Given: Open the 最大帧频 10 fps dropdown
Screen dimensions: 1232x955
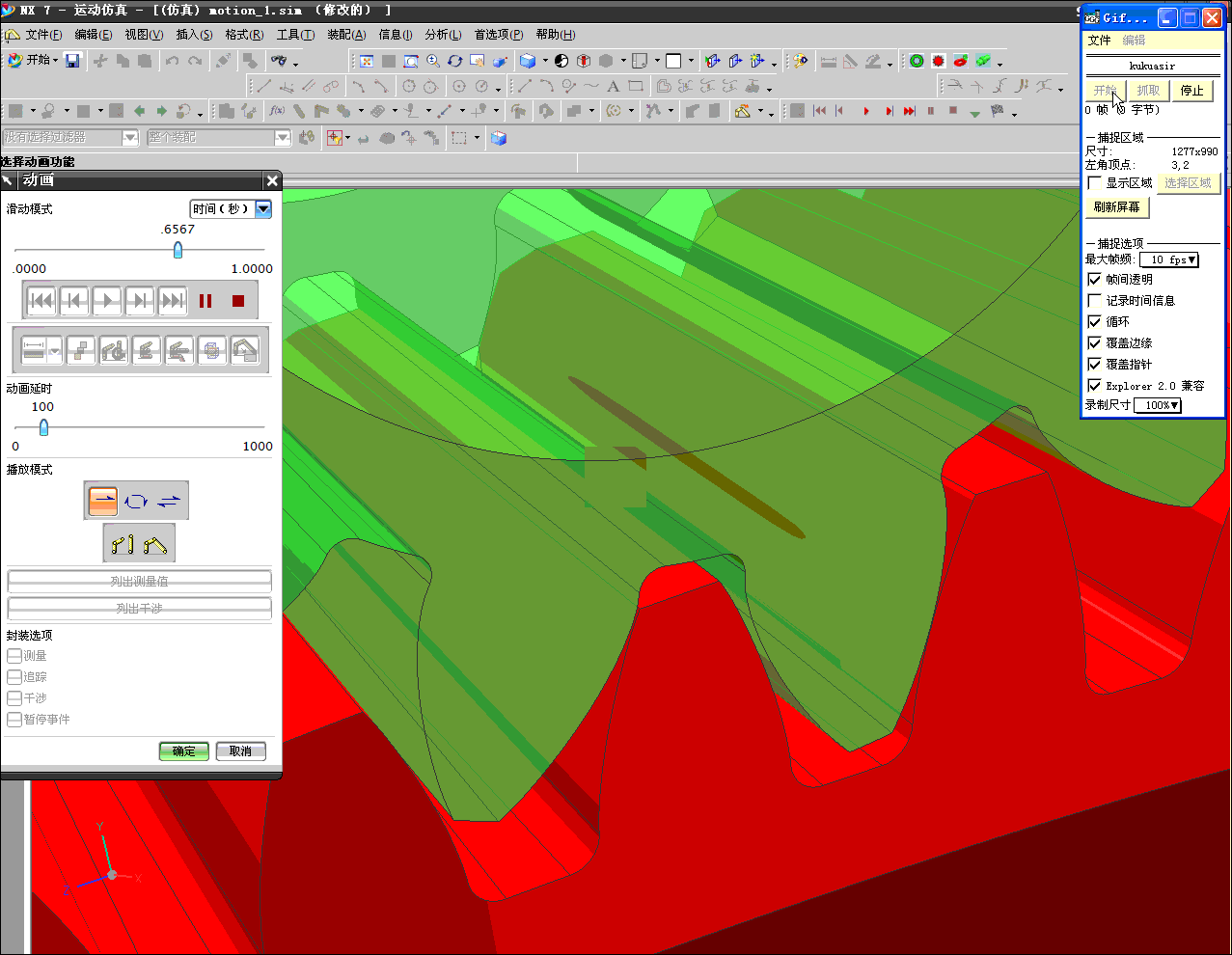Looking at the screenshot, I should click(x=1169, y=259).
